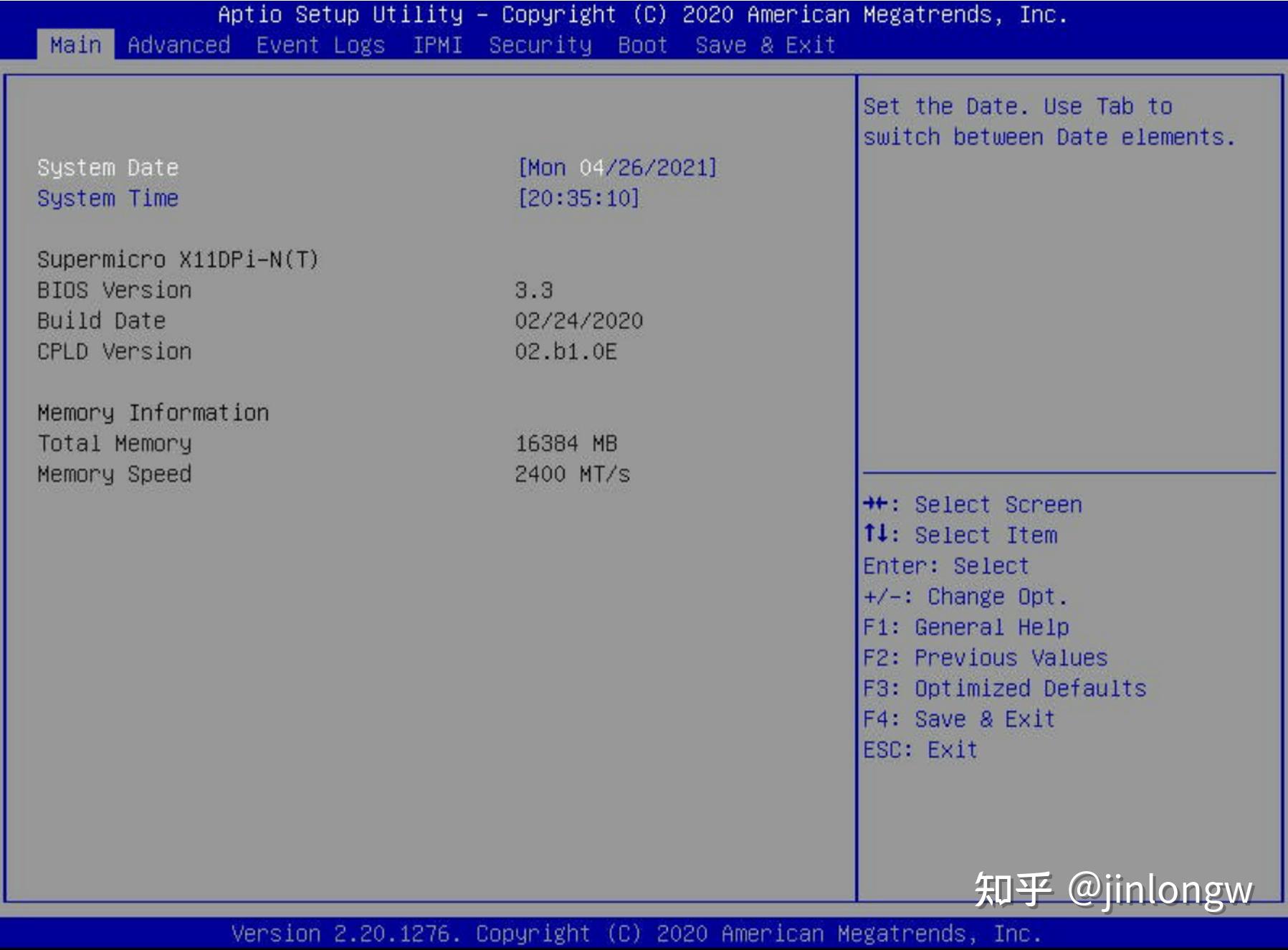
Task: Click the left-right arrows Select Screen icon
Action: (875, 504)
